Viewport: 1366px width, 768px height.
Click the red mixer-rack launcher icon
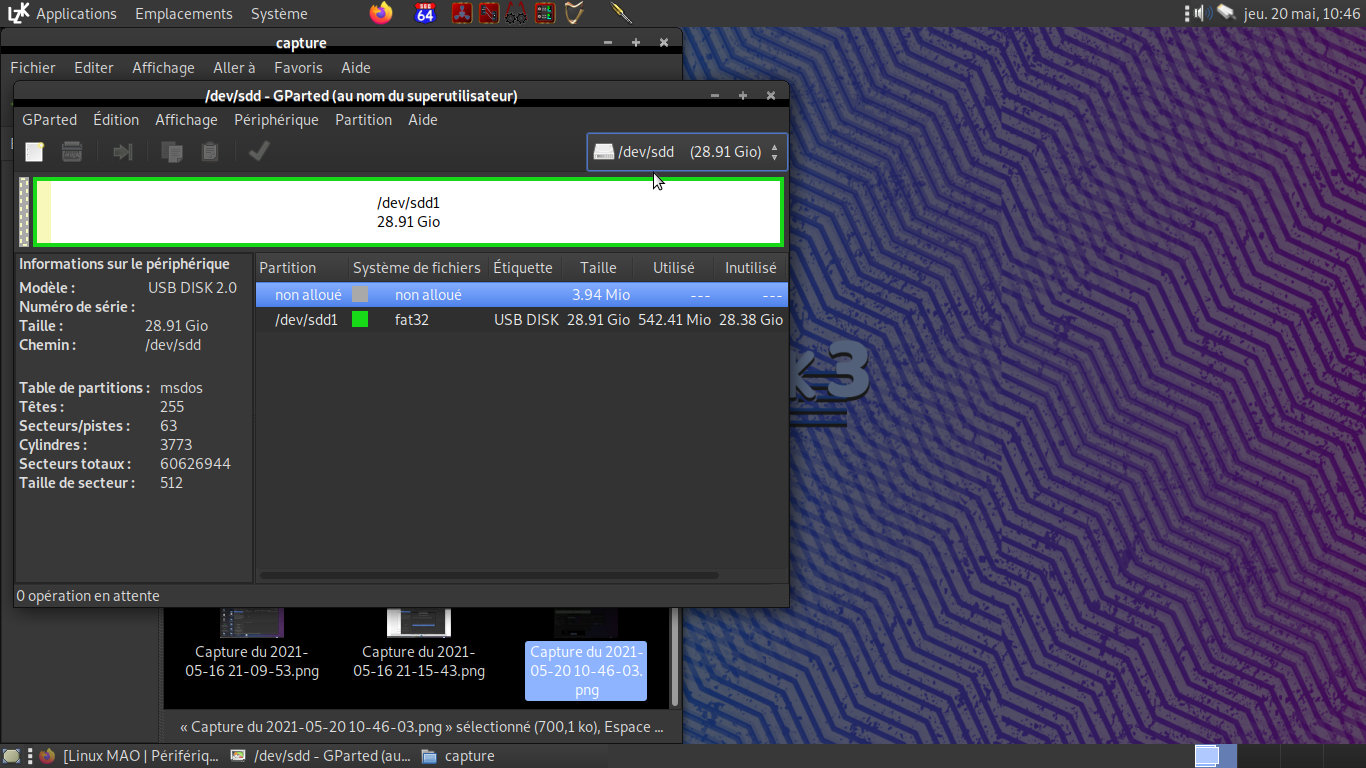[544, 13]
